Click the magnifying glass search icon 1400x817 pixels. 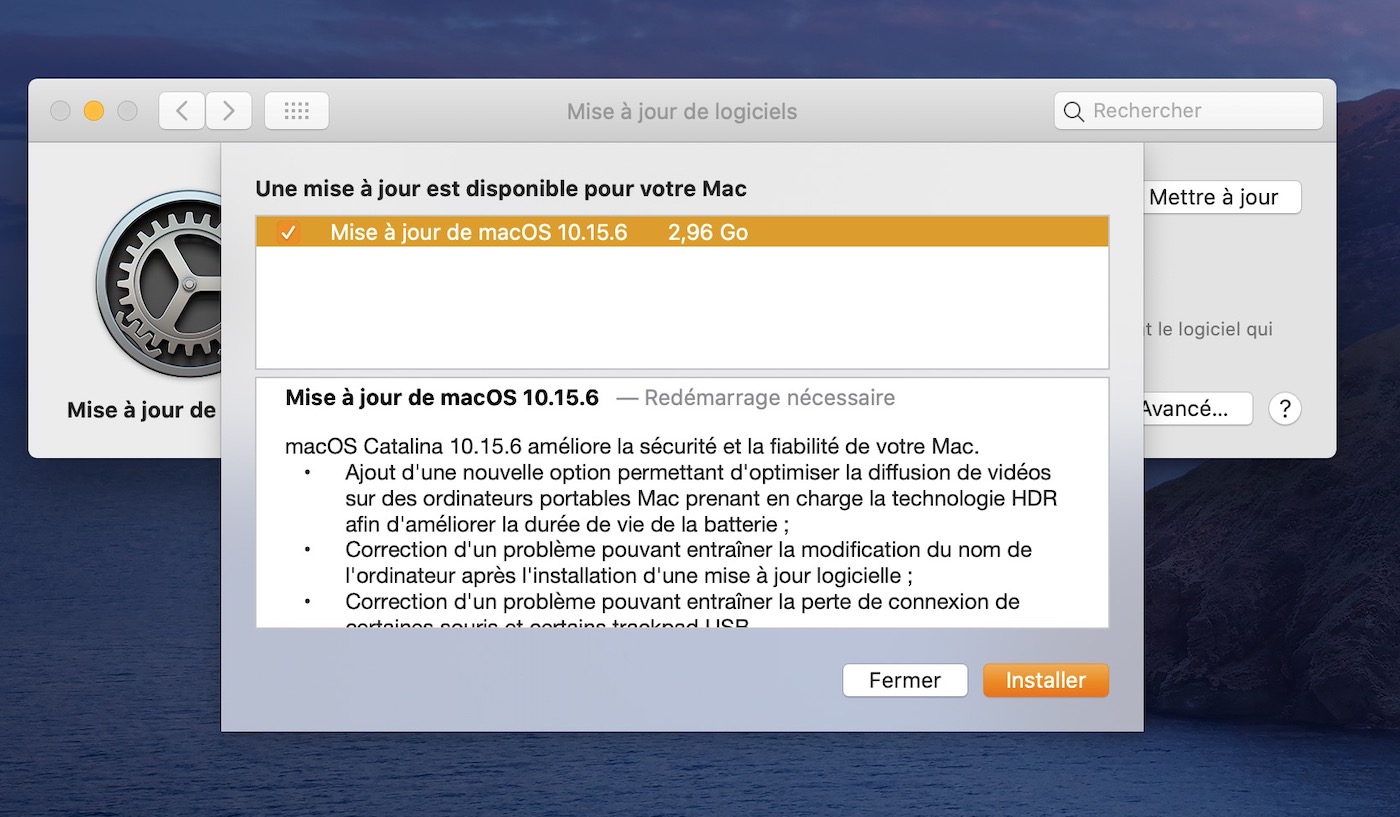pyautogui.click(x=1074, y=111)
